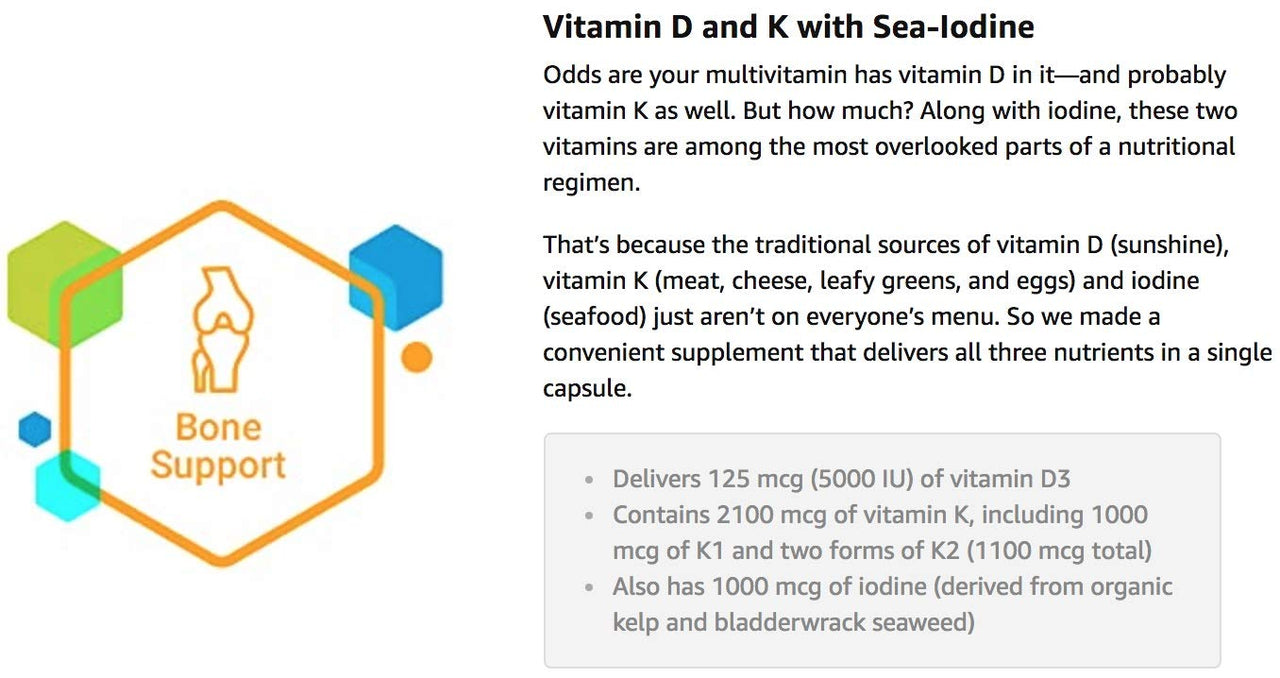Image resolution: width=1280 pixels, height=678 pixels.
Task: Click the word 'capsule.' ending the second paragraph
Action: click(x=587, y=388)
